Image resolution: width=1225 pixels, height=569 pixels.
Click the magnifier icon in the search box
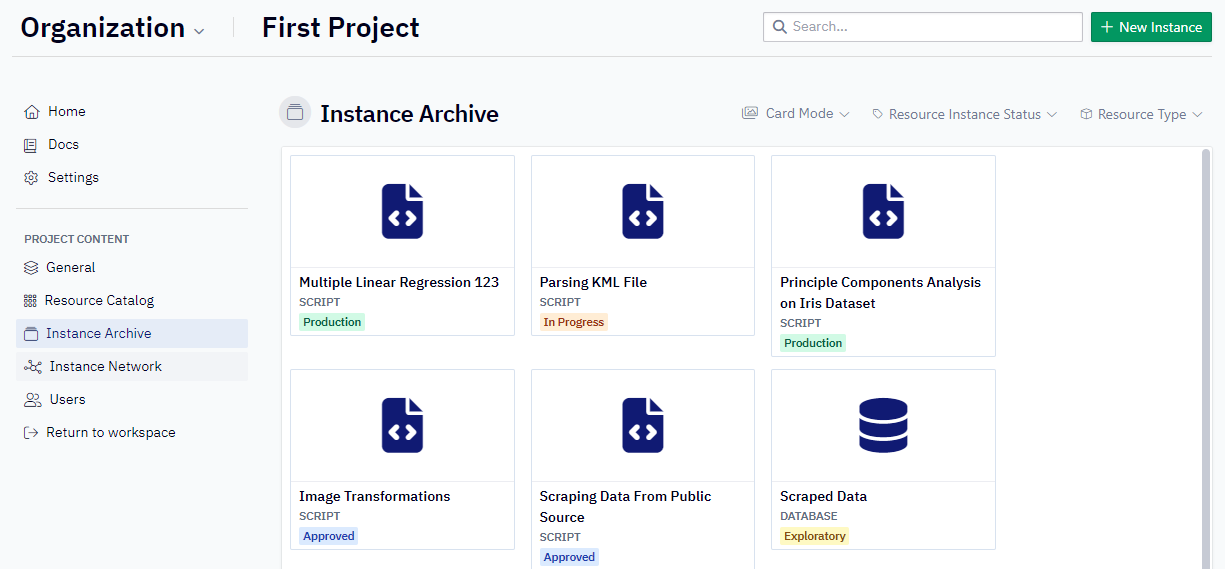pyautogui.click(x=779, y=27)
